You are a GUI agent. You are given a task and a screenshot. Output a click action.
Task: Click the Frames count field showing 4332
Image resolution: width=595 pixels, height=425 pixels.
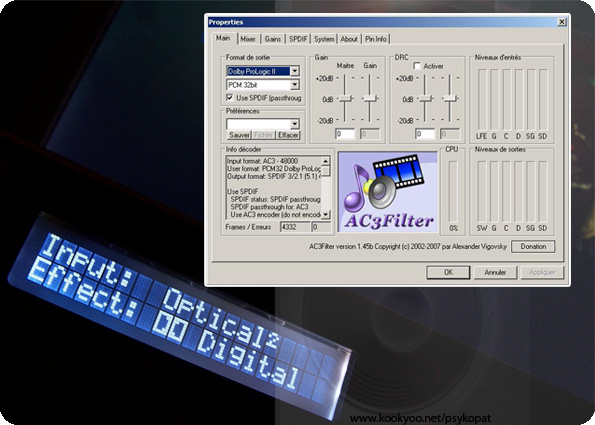(x=295, y=227)
